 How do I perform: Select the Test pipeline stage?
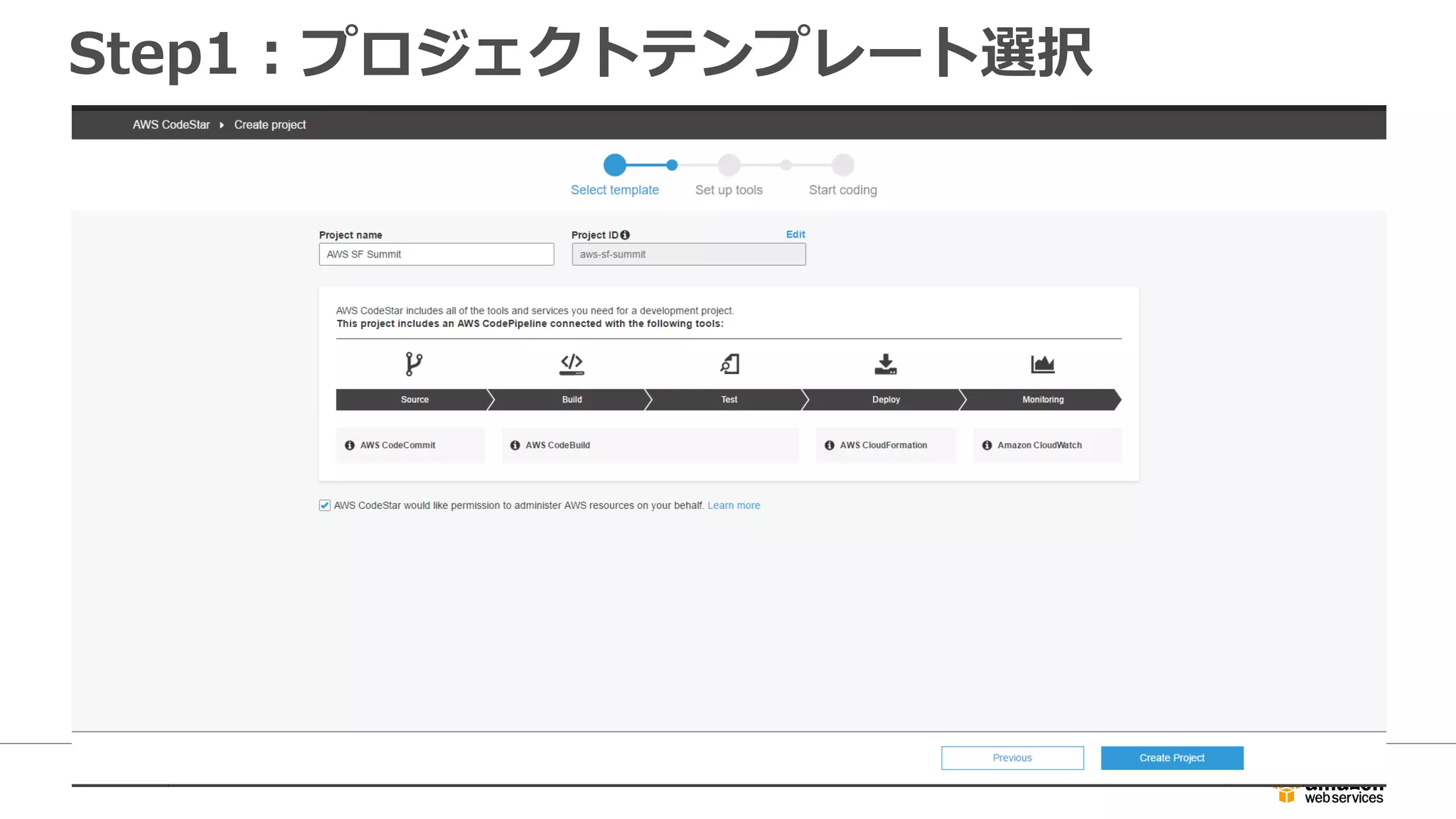click(729, 400)
